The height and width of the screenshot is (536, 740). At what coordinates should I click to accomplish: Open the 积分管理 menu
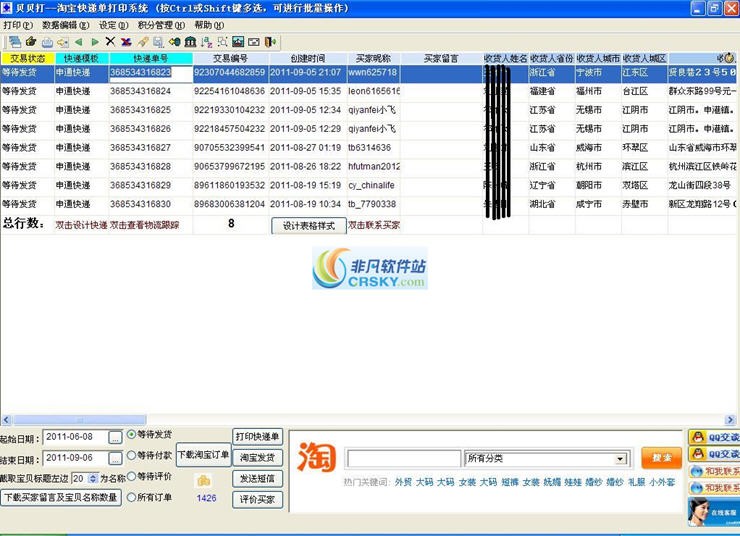click(x=161, y=25)
